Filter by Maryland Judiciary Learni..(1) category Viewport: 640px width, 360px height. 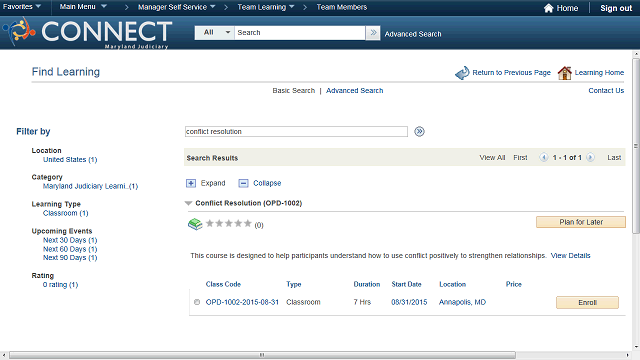pyautogui.click(x=90, y=186)
